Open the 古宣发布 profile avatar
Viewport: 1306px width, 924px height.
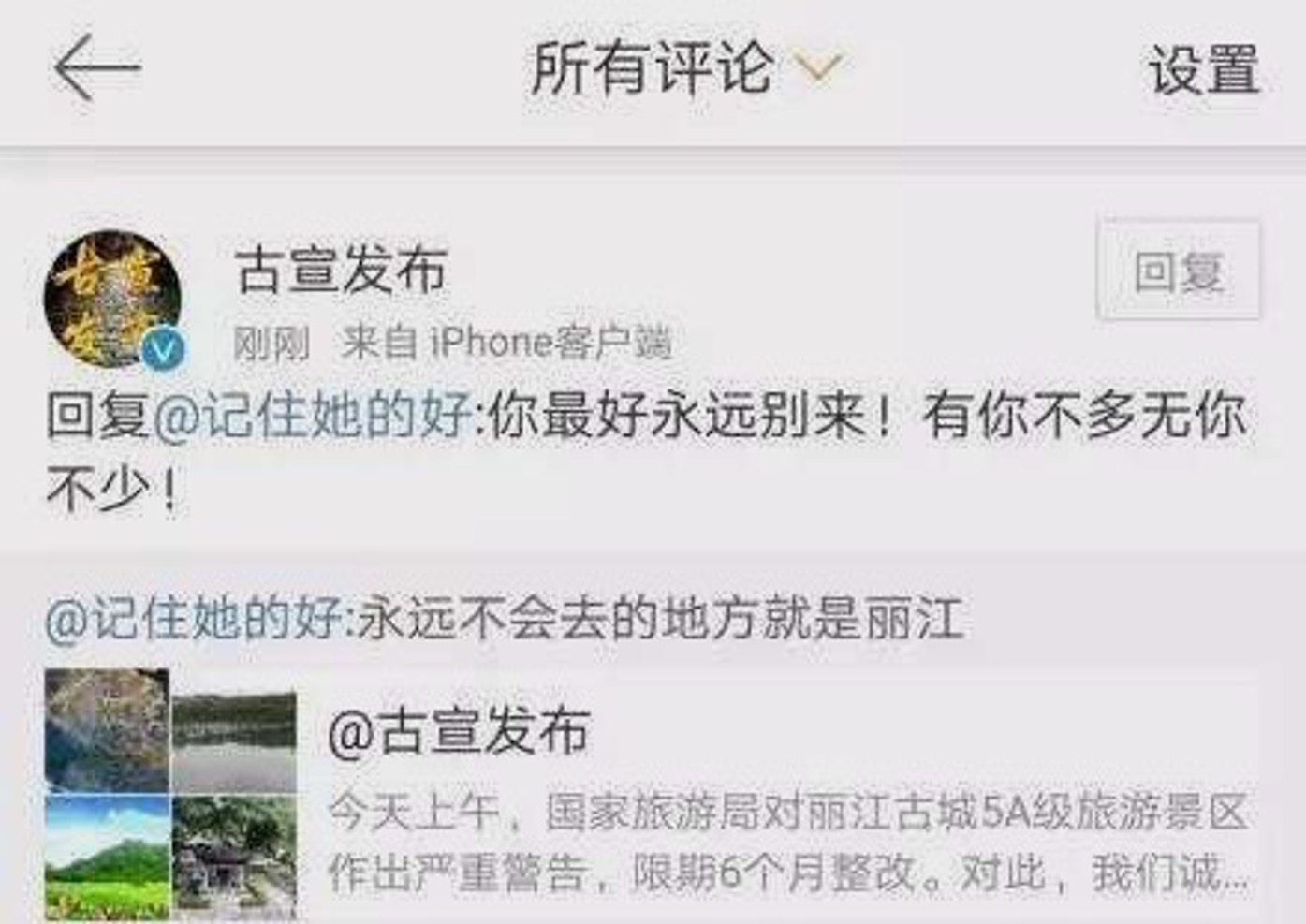pyautogui.click(x=113, y=299)
